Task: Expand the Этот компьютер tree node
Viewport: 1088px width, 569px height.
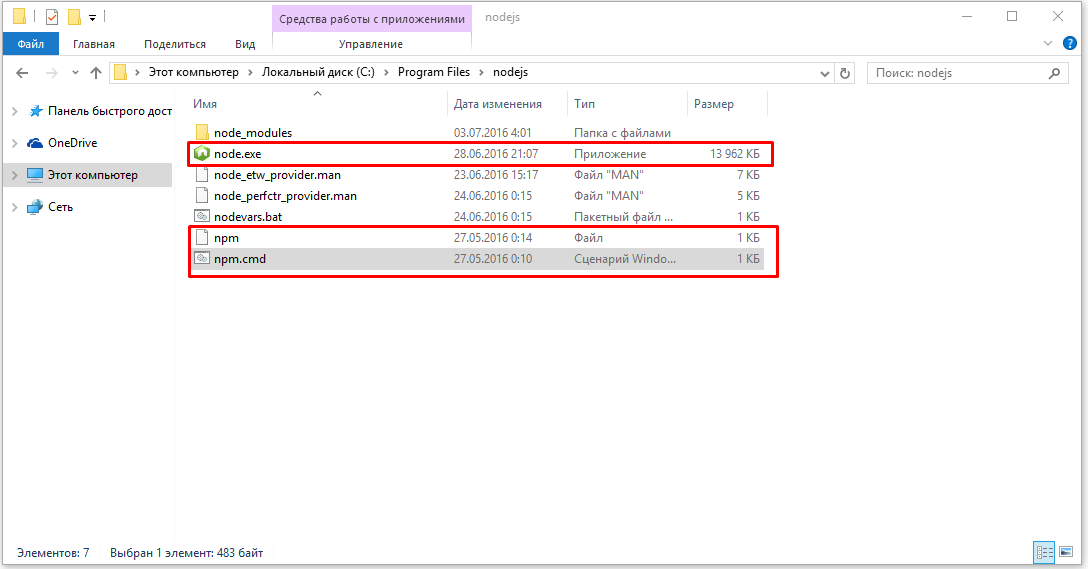Action: (15, 175)
